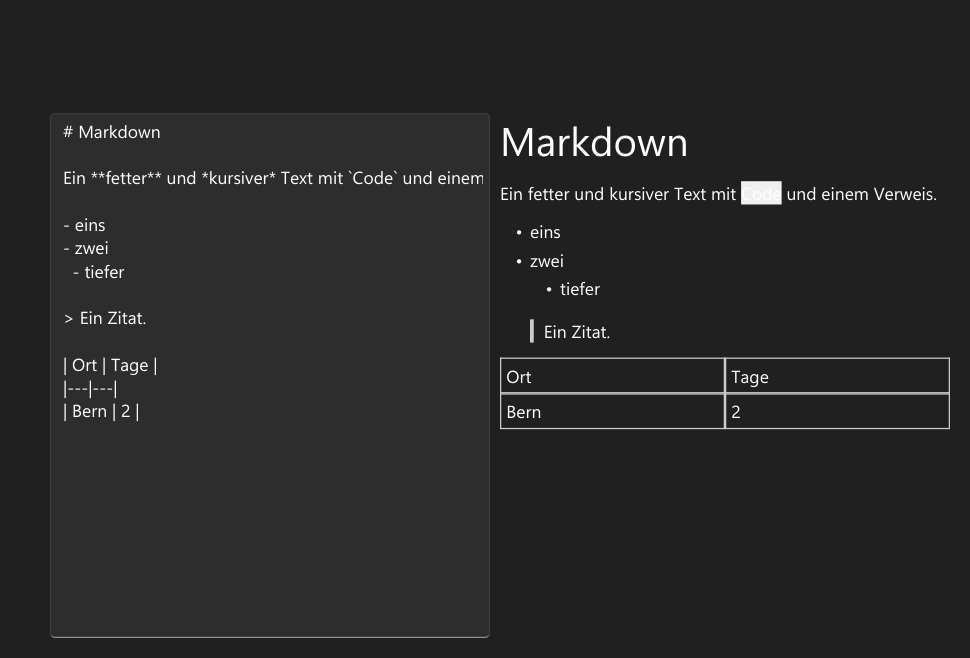Click the word 'kursiver' in the preview paragraph

pyautogui.click(x=639, y=194)
